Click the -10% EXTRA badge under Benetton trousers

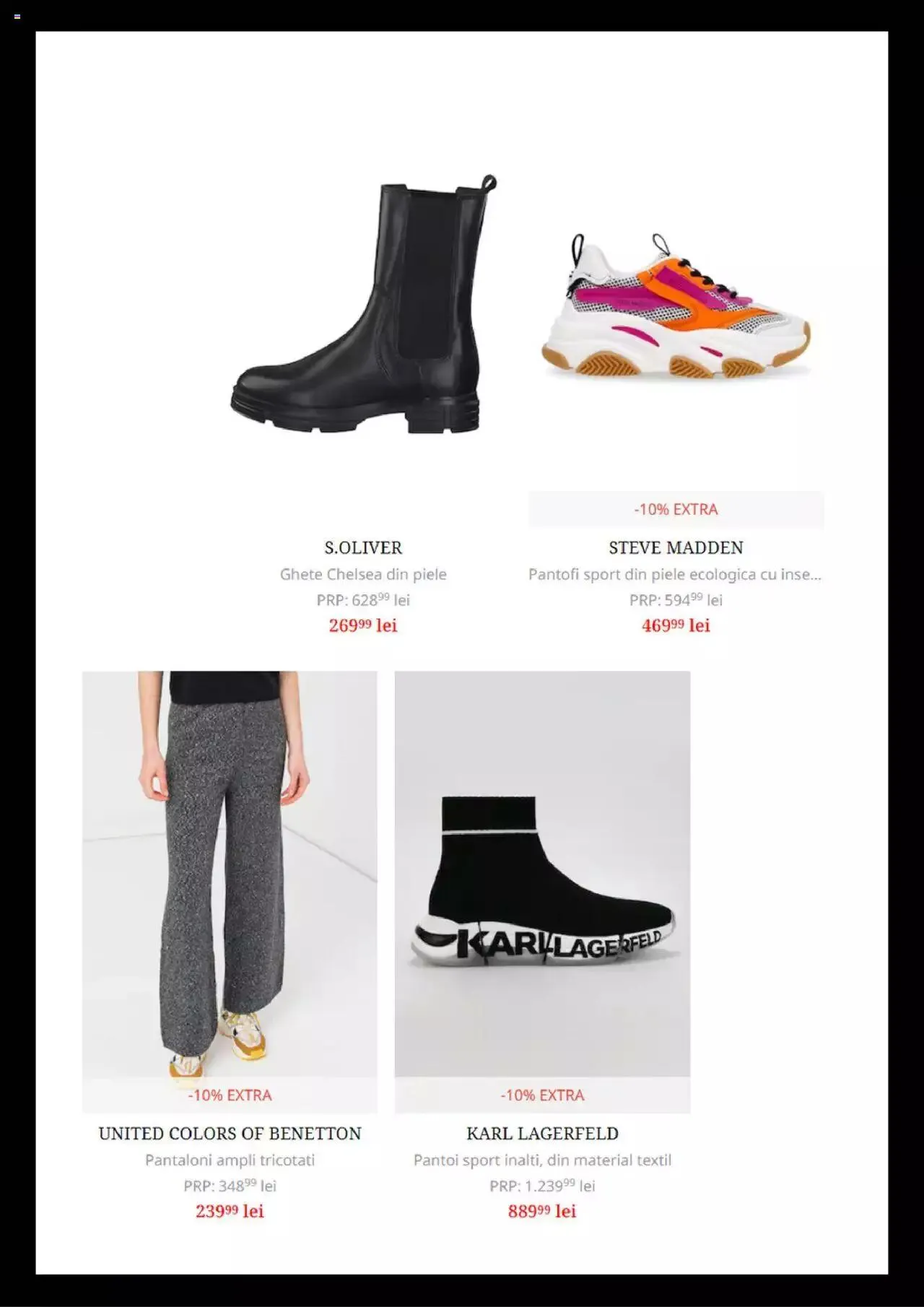click(x=230, y=1095)
